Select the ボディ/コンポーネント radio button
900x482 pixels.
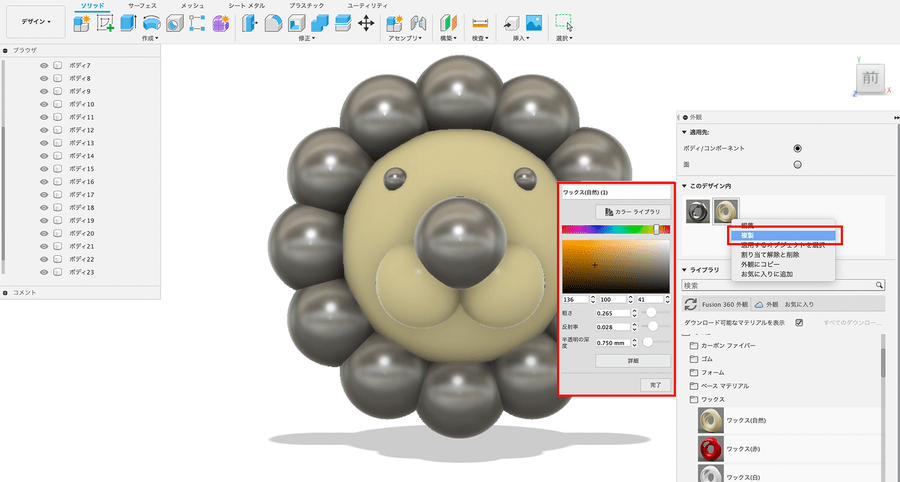tap(797, 148)
